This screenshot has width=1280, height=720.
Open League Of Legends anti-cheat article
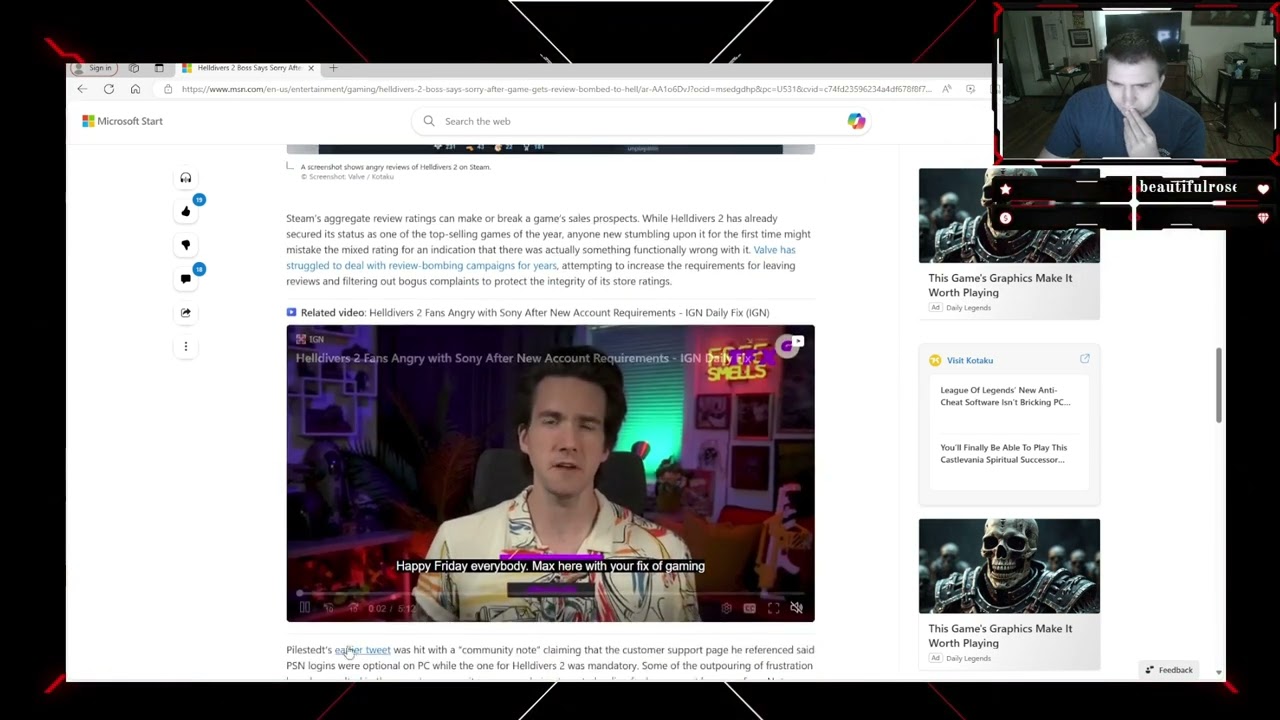pos(1005,396)
